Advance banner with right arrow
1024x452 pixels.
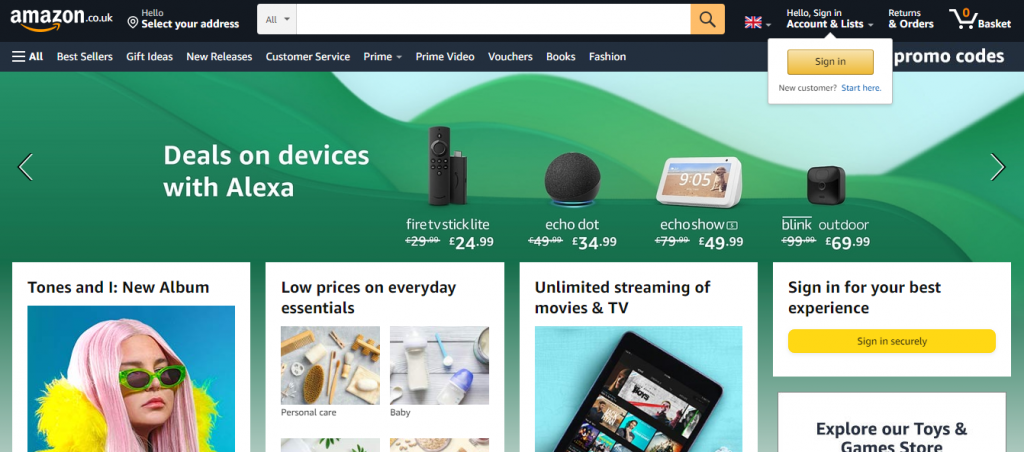tap(998, 167)
